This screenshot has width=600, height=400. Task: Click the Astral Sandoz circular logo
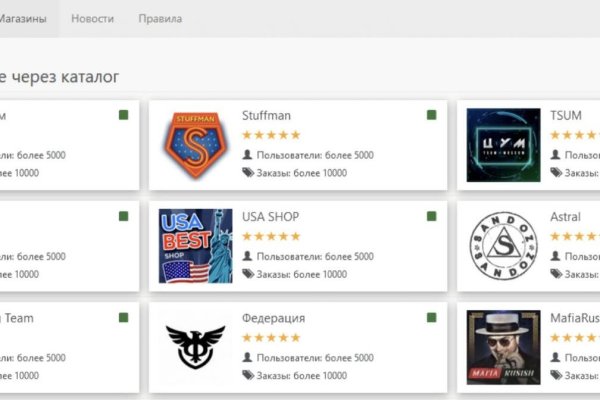[504, 245]
